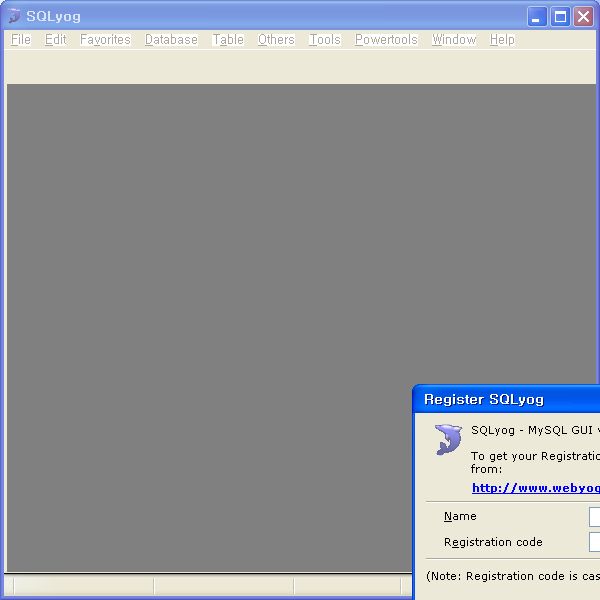Minimize the SQLyog window
The width and height of the screenshot is (600, 600).
coord(538,16)
